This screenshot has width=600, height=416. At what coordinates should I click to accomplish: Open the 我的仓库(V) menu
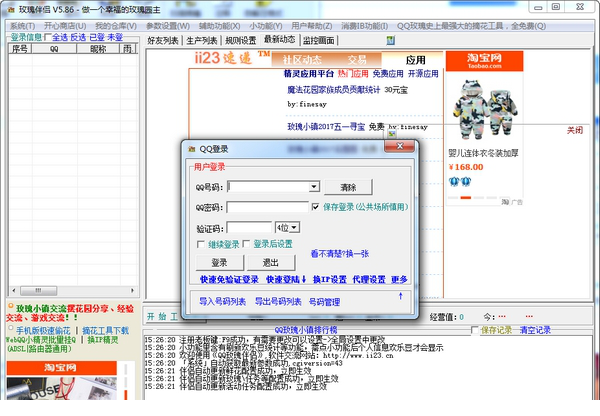point(116,26)
